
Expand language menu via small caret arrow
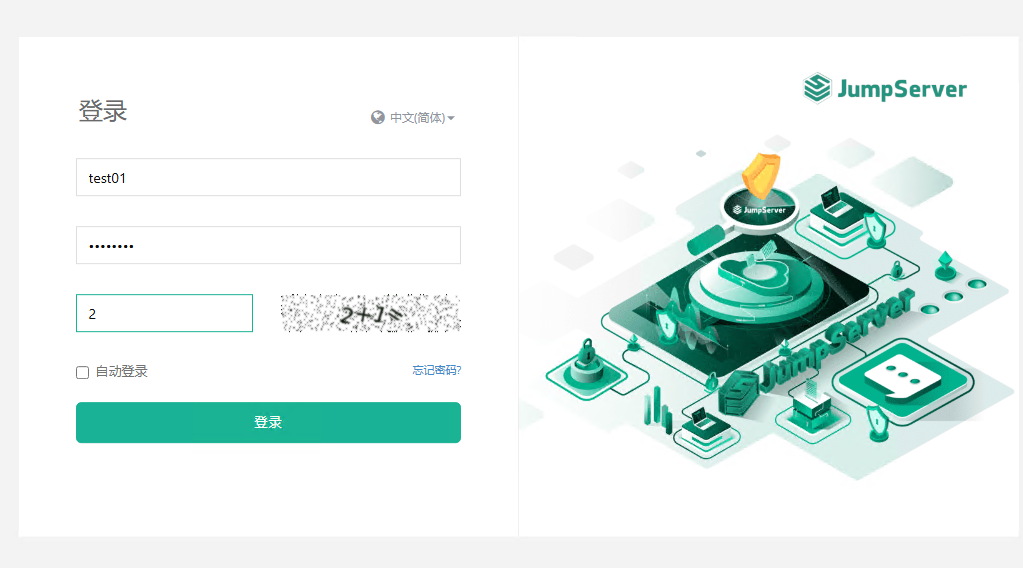[451, 119]
